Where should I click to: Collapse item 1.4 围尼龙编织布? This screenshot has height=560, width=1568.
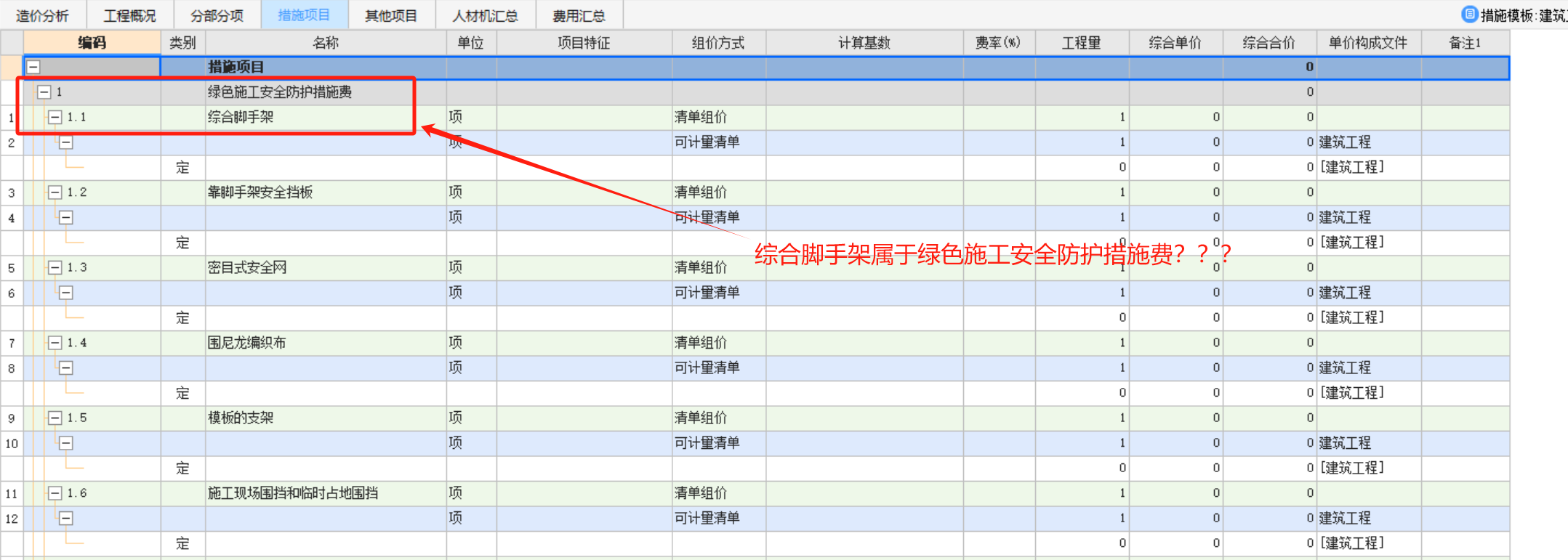click(x=55, y=343)
